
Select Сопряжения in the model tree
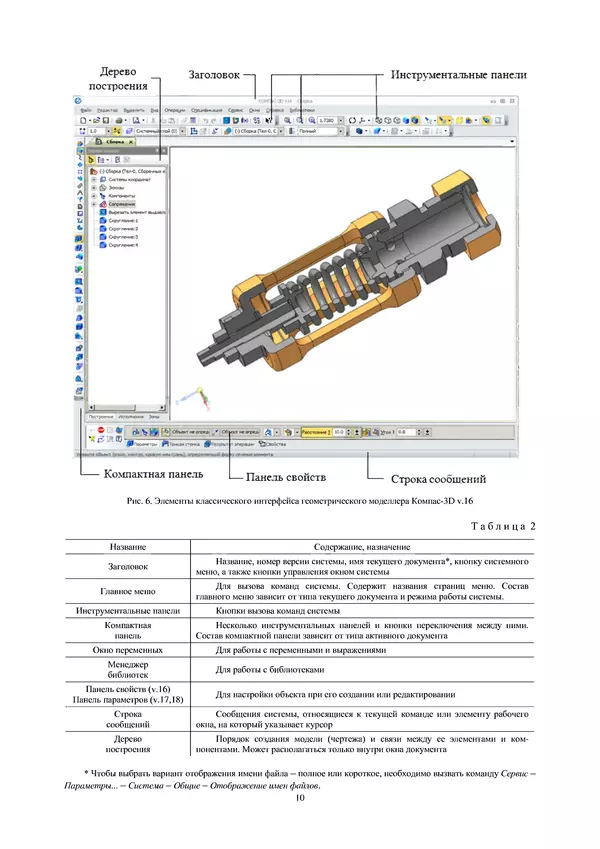122,203
